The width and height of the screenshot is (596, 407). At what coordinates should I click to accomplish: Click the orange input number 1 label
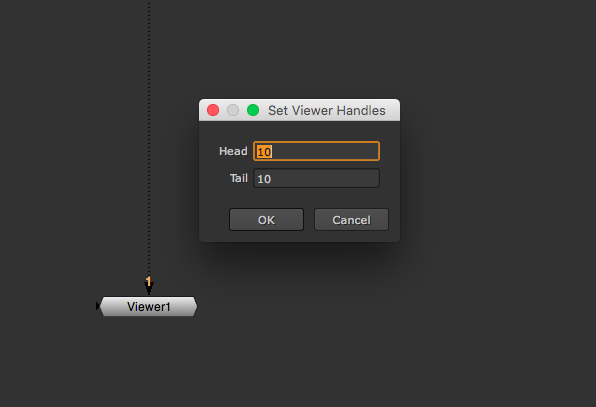(x=148, y=281)
